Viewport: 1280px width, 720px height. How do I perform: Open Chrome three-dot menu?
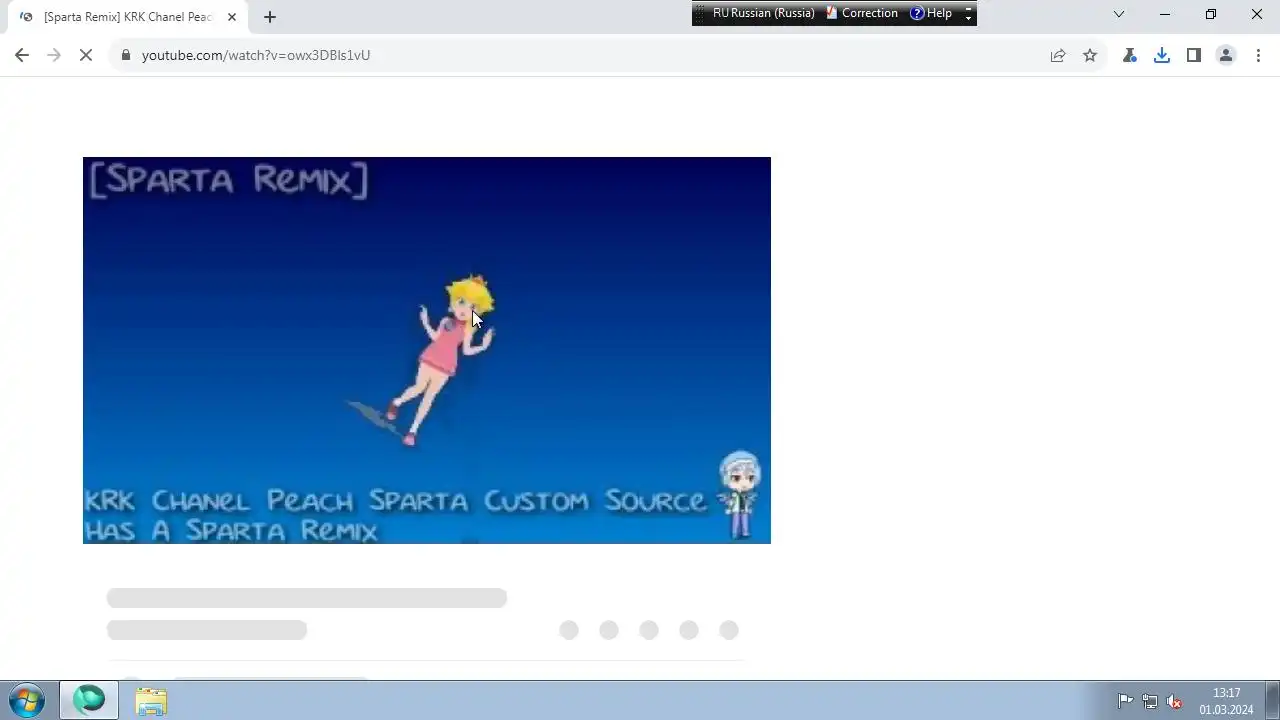coord(1258,55)
